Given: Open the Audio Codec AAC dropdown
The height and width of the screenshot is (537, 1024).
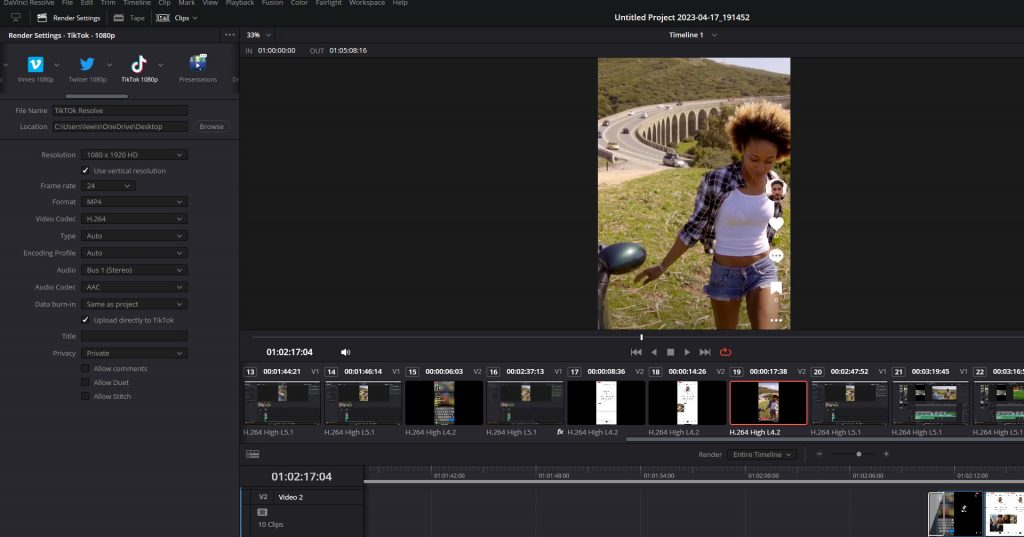Looking at the screenshot, I should point(134,287).
